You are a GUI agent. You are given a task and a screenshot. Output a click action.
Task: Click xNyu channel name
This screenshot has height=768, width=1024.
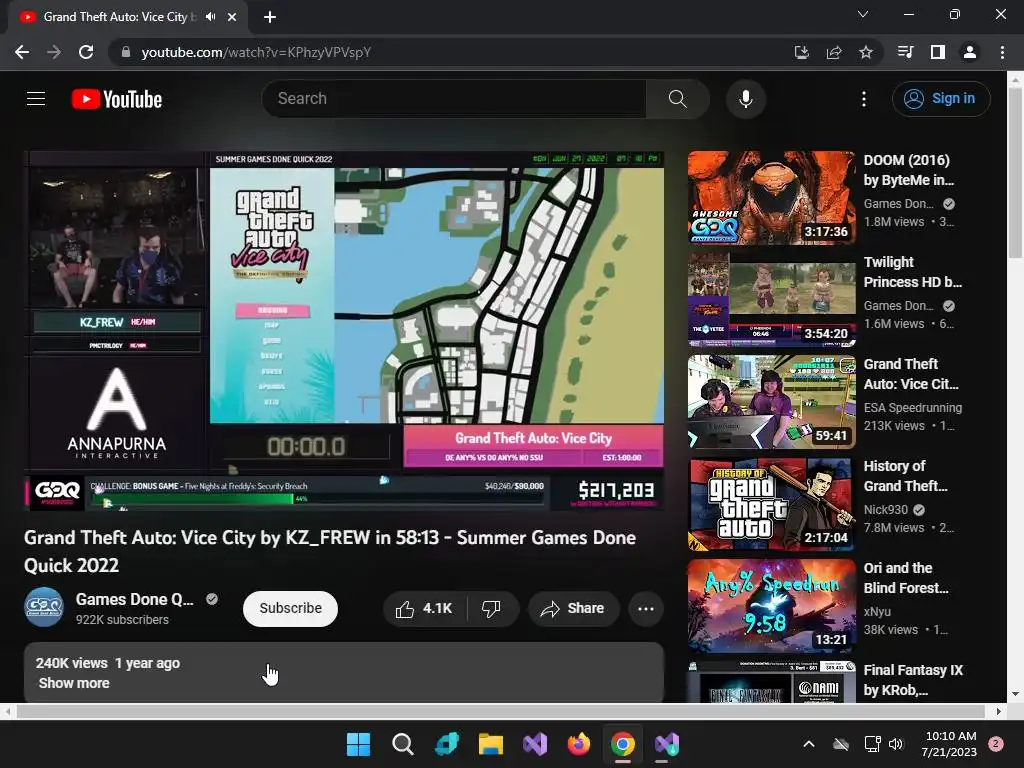(x=877, y=611)
